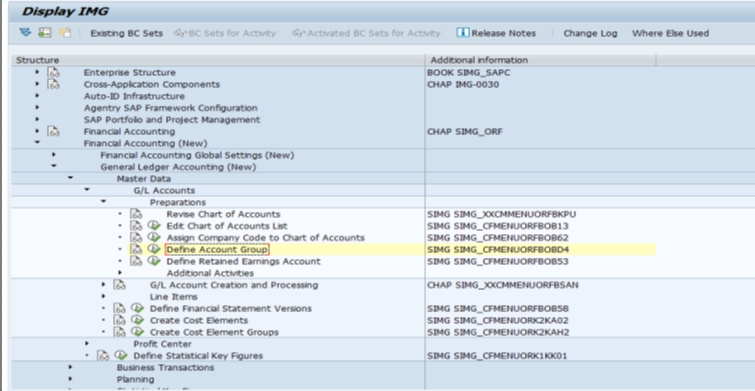The height and width of the screenshot is (391, 755).
Task: Open documentation for Define Statistical Key Figures
Action: tap(103, 356)
